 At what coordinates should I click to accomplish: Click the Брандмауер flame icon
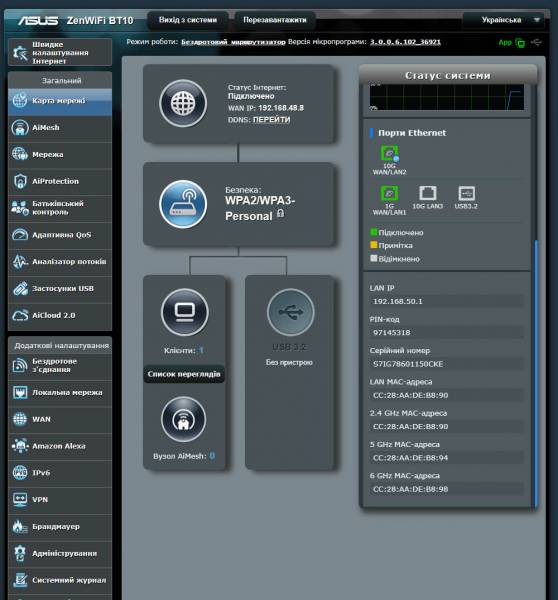coord(20,527)
